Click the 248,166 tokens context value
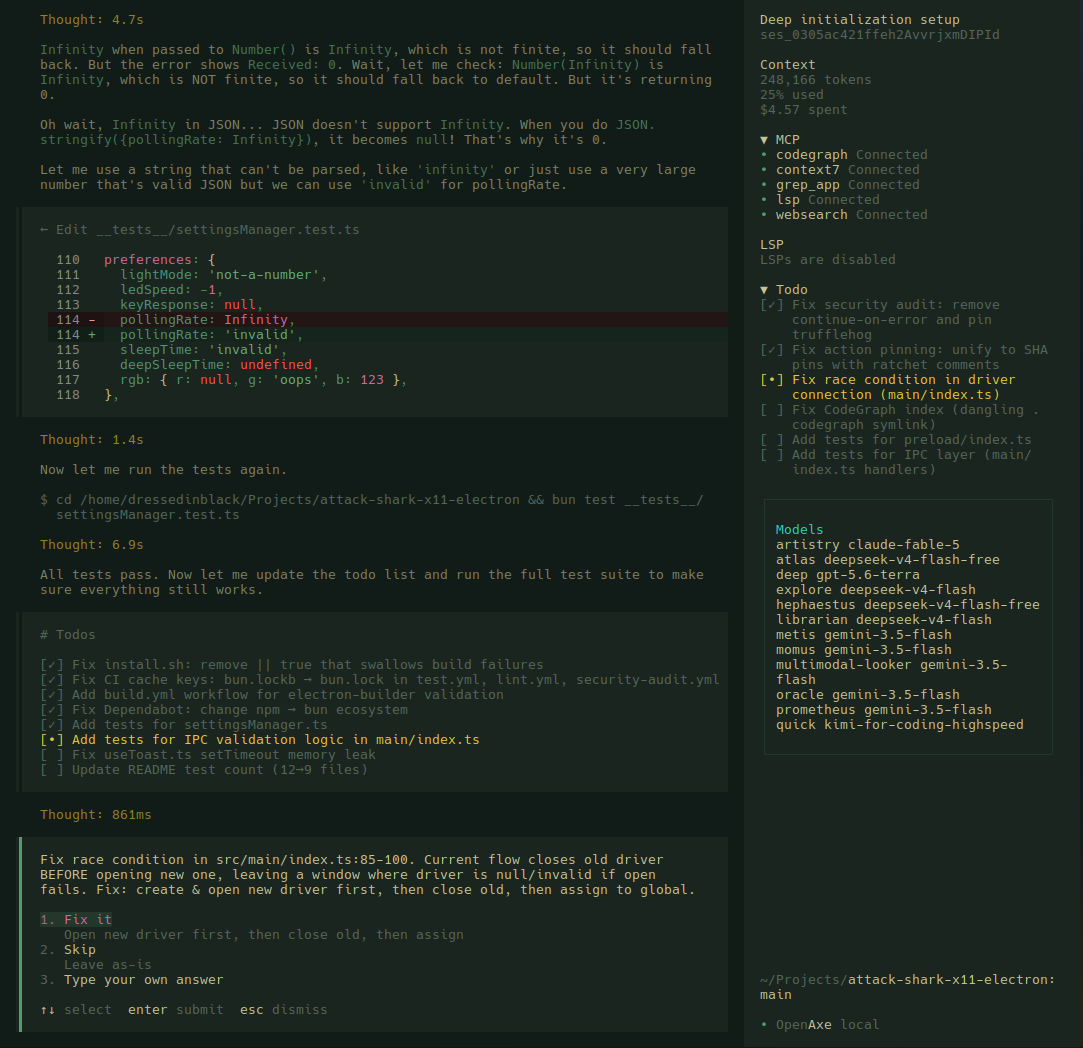 [x=816, y=79]
